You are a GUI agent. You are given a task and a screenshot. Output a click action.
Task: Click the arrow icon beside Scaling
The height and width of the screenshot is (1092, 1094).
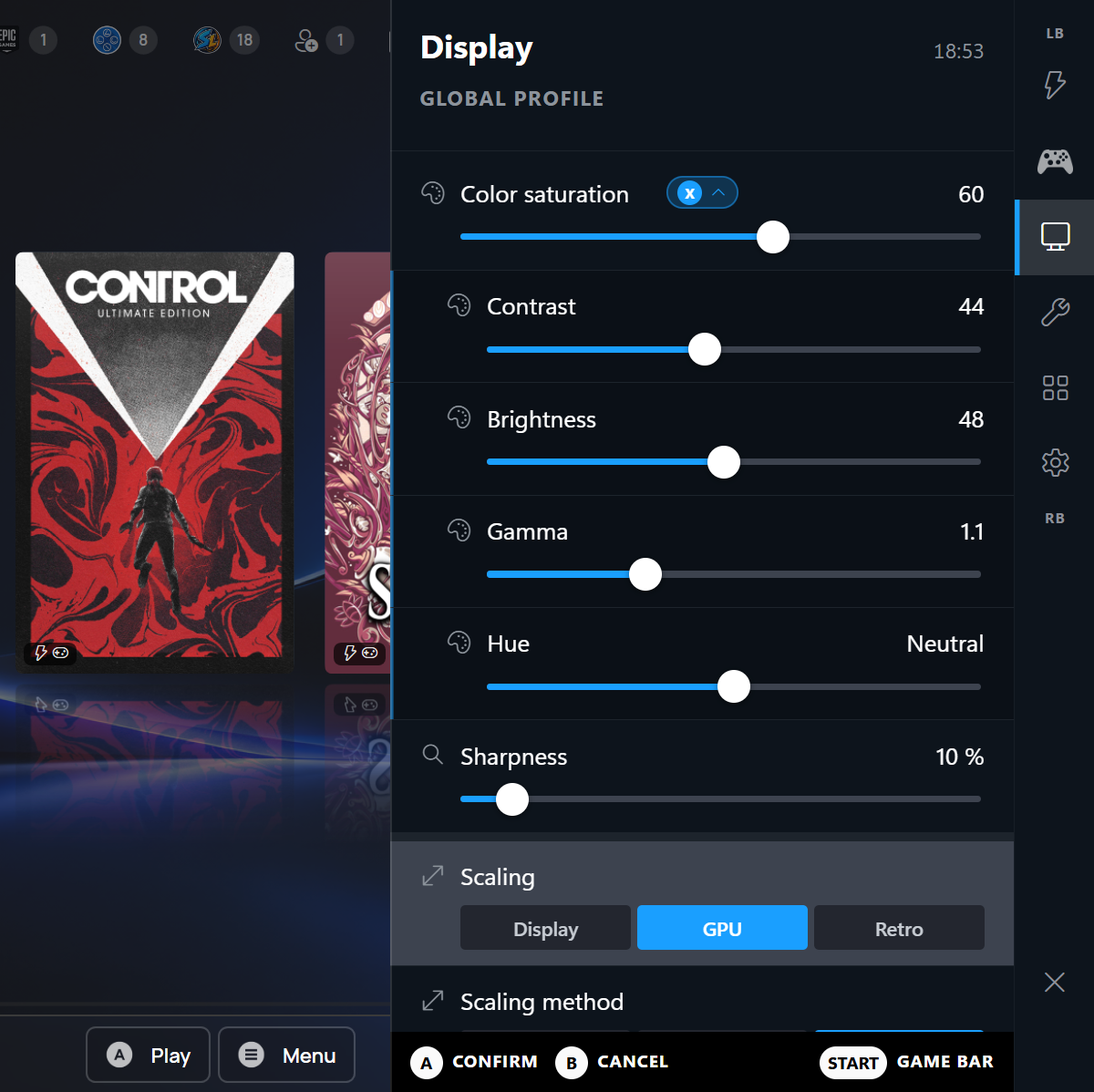pyautogui.click(x=433, y=876)
